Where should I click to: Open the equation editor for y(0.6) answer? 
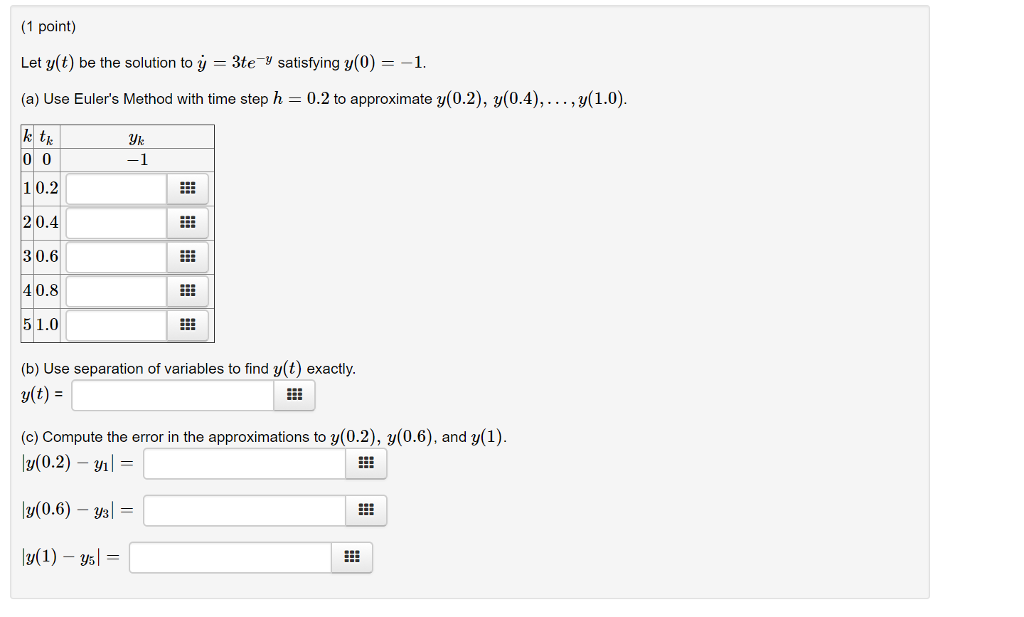[187, 256]
